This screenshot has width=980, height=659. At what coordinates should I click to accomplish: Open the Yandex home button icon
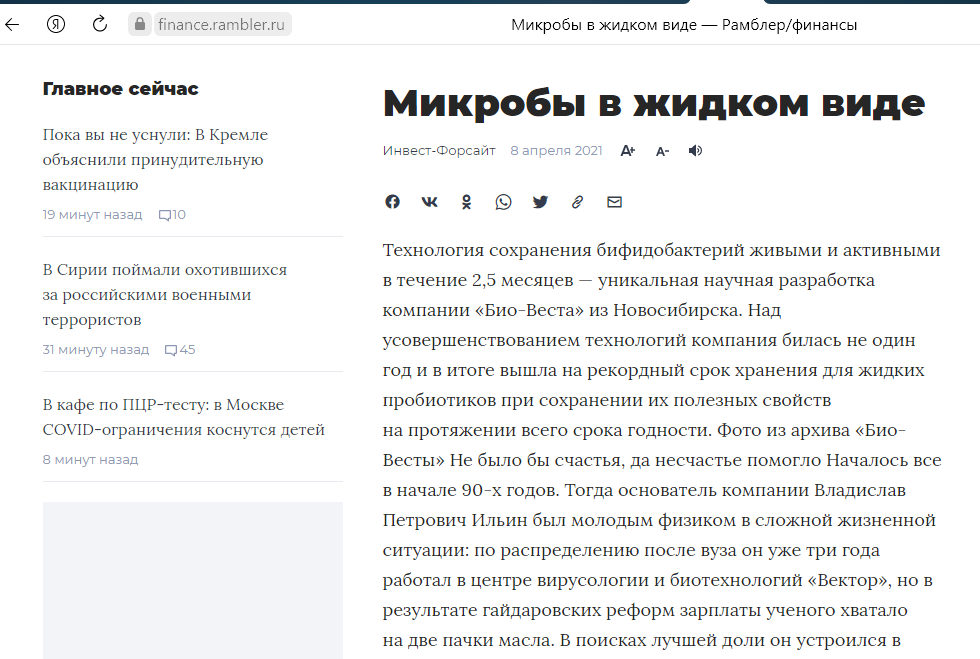point(56,24)
